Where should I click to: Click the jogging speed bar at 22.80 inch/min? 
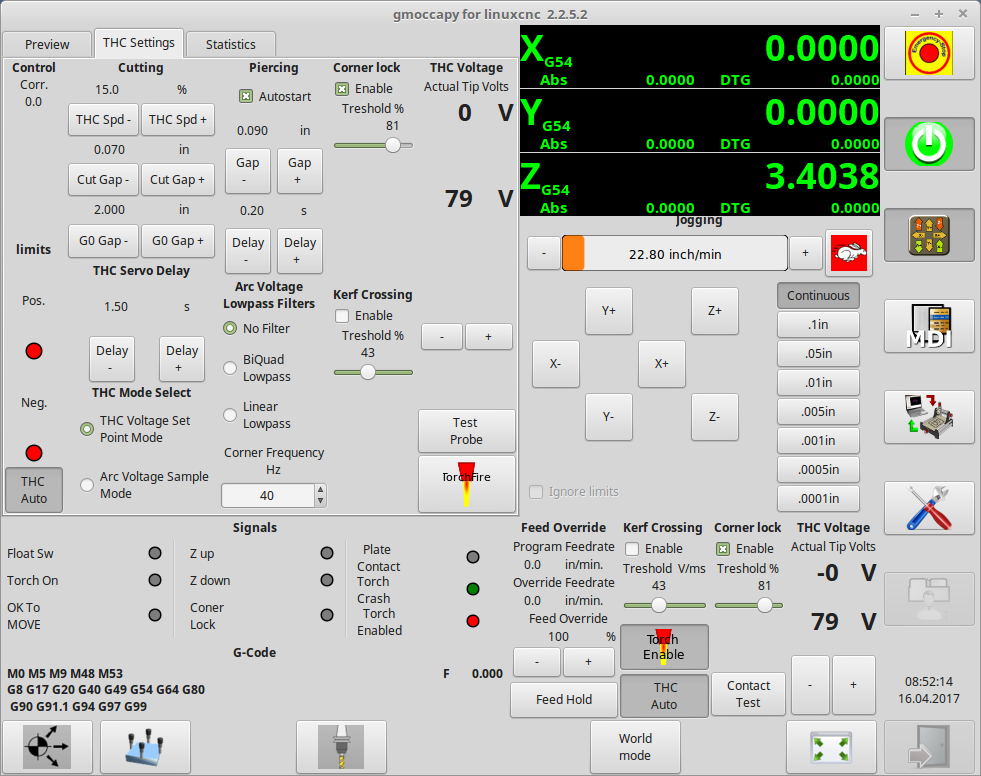pos(674,253)
